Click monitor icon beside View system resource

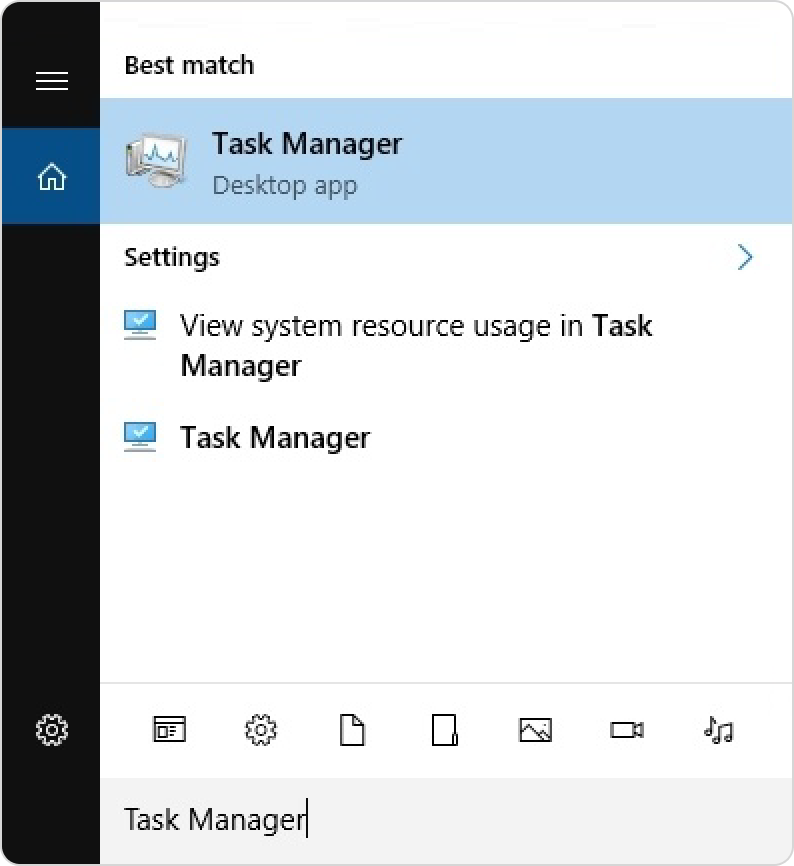click(x=140, y=325)
